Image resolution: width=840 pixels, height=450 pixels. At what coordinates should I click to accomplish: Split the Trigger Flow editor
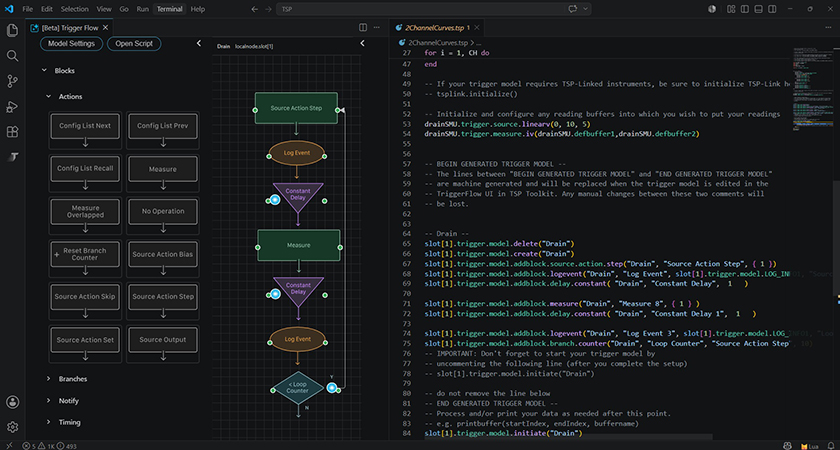[363, 27]
